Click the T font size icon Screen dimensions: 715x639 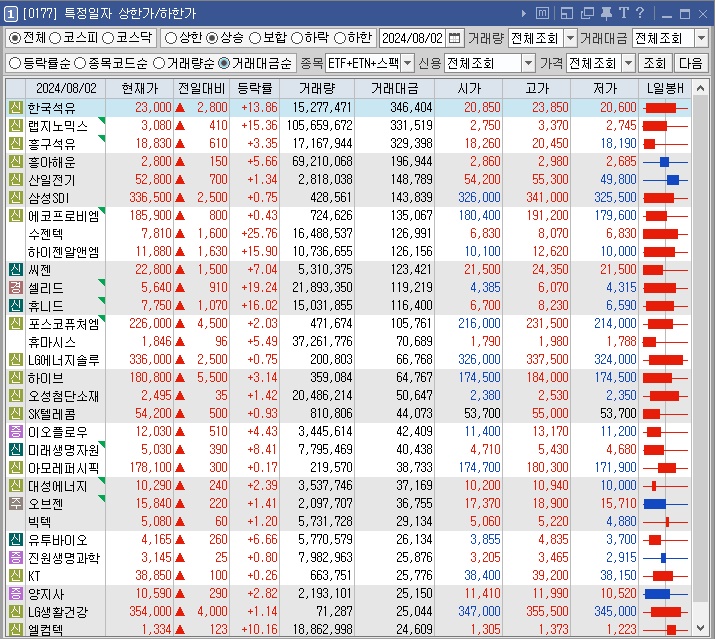tap(624, 13)
